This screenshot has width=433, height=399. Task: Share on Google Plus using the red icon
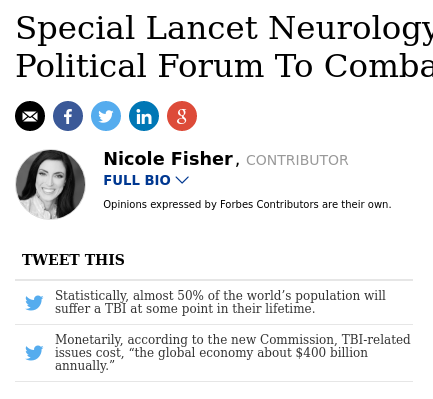[x=182, y=116]
